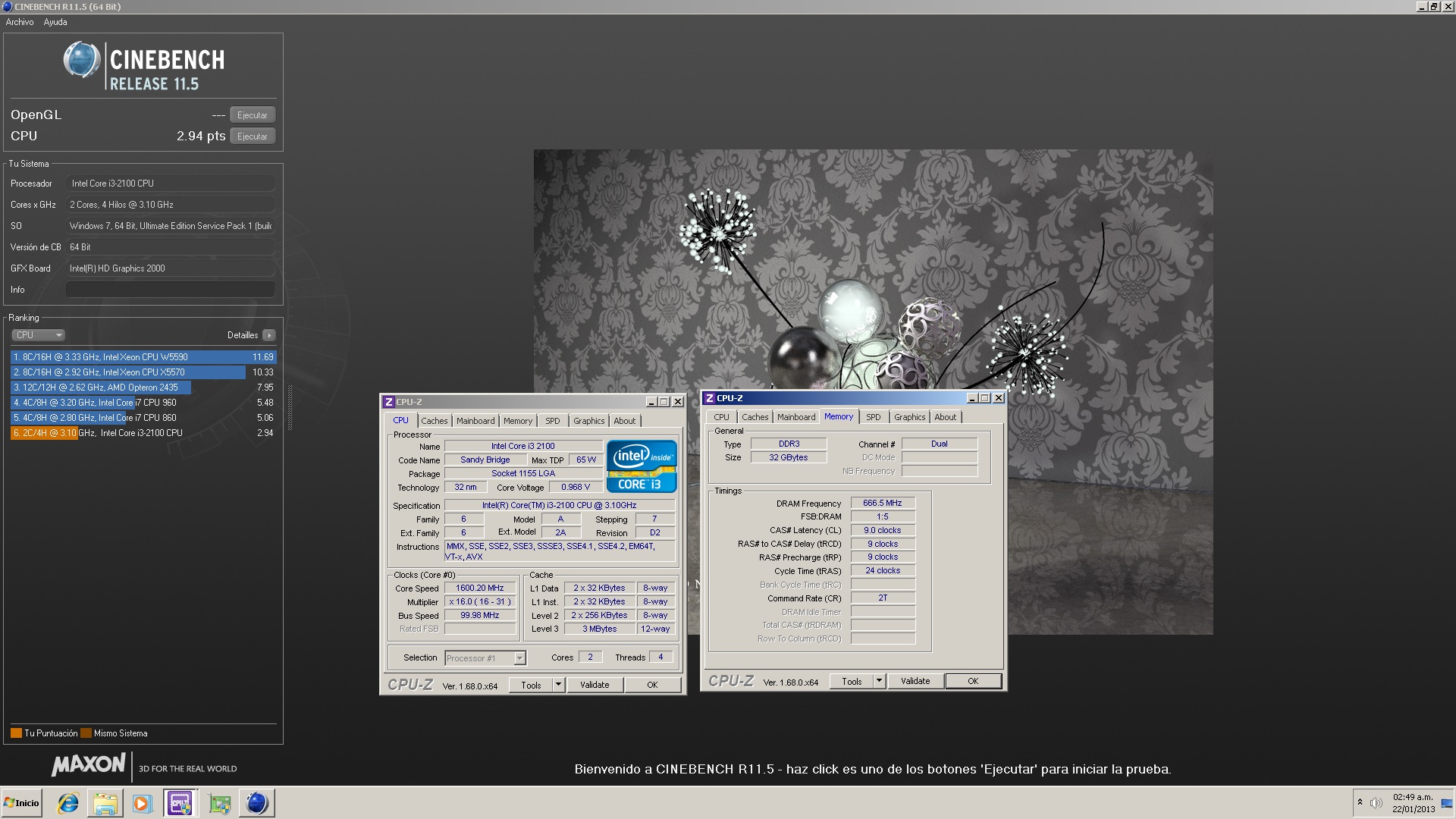Expand Detalles arrow in Ranking panel
1456x819 pixels.
[x=269, y=335]
